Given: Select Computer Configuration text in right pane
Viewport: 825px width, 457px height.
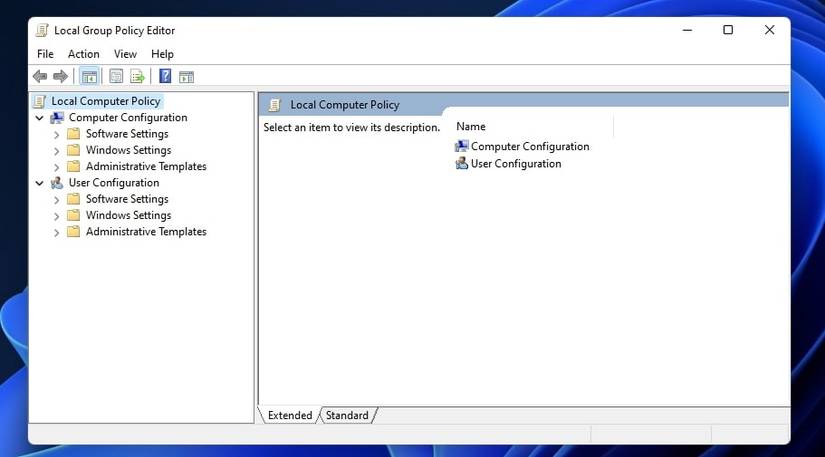Looking at the screenshot, I should [530, 146].
